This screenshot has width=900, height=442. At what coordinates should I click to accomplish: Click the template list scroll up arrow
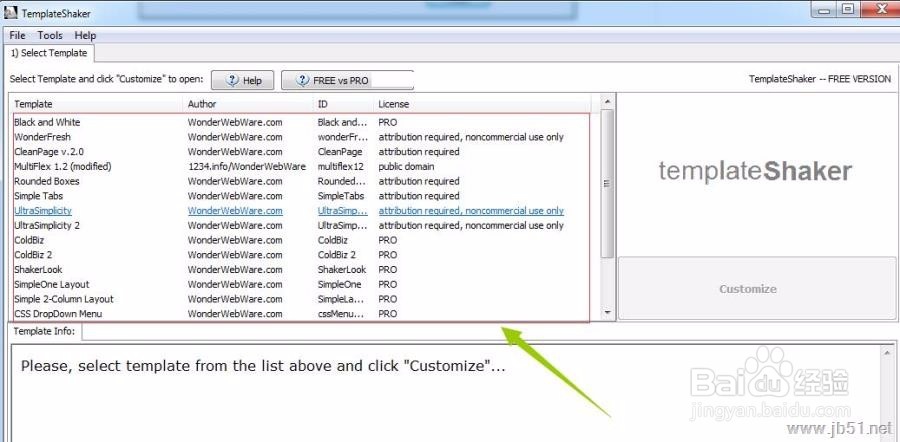pyautogui.click(x=608, y=101)
